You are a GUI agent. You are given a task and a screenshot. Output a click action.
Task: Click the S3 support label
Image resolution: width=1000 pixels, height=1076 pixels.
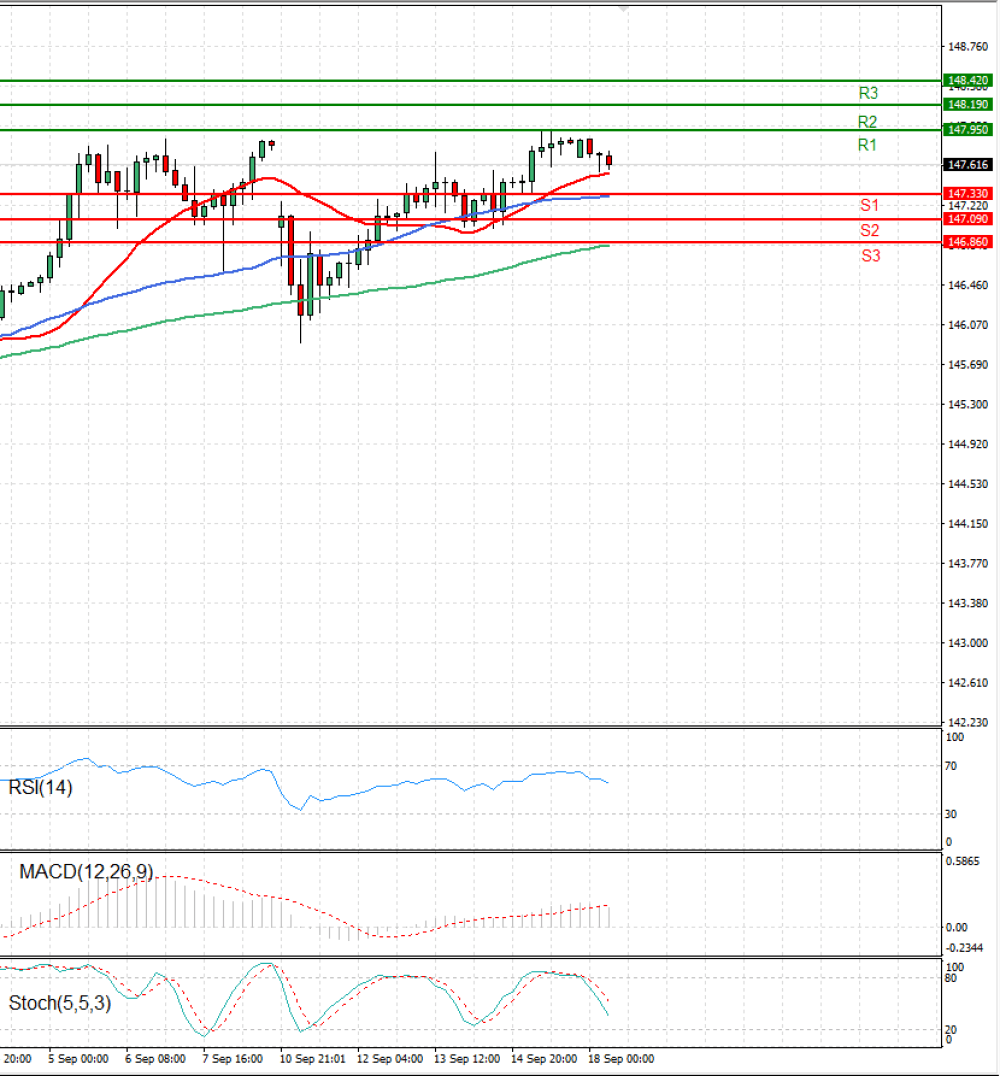click(871, 256)
